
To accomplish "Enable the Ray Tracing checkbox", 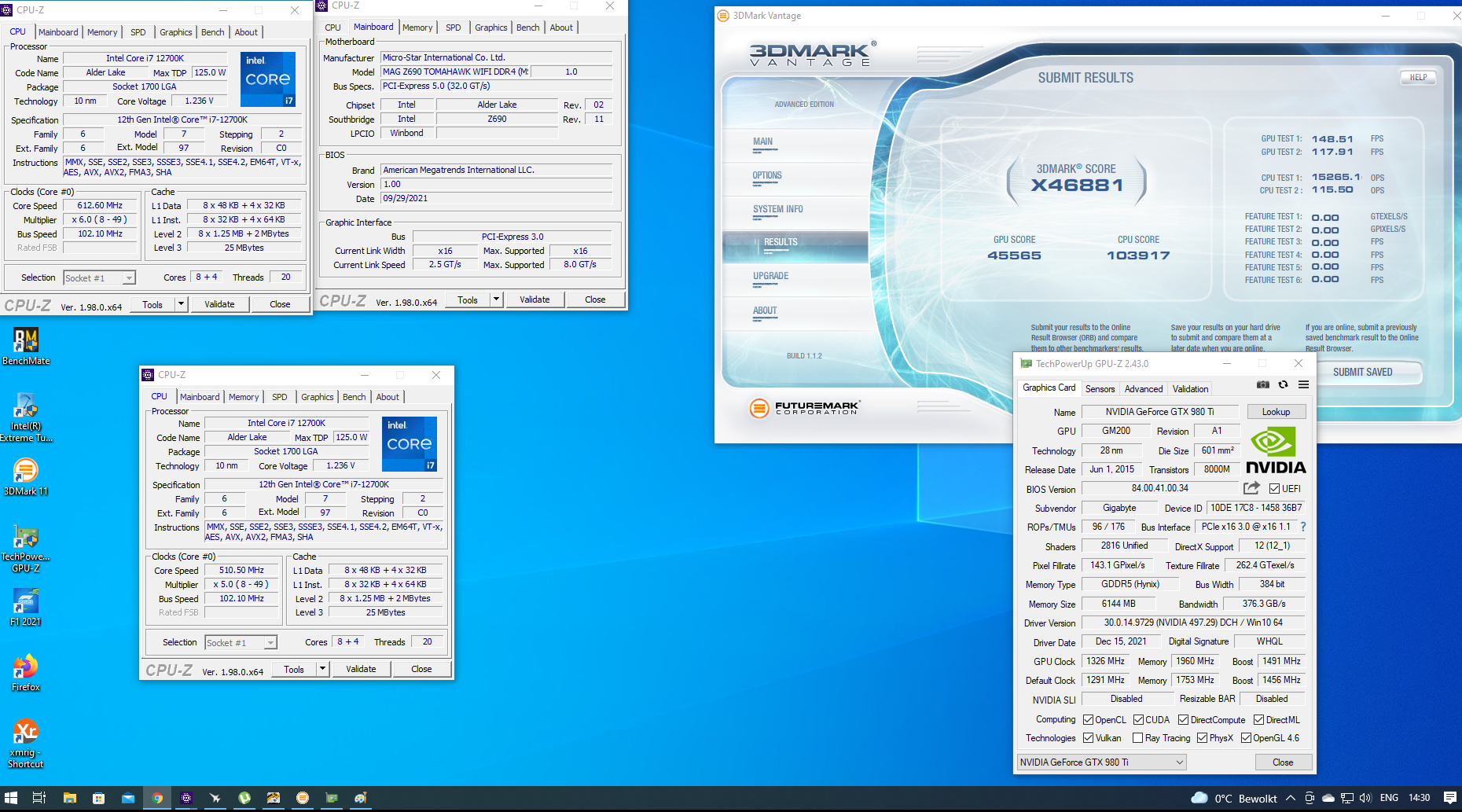I will coord(1137,737).
